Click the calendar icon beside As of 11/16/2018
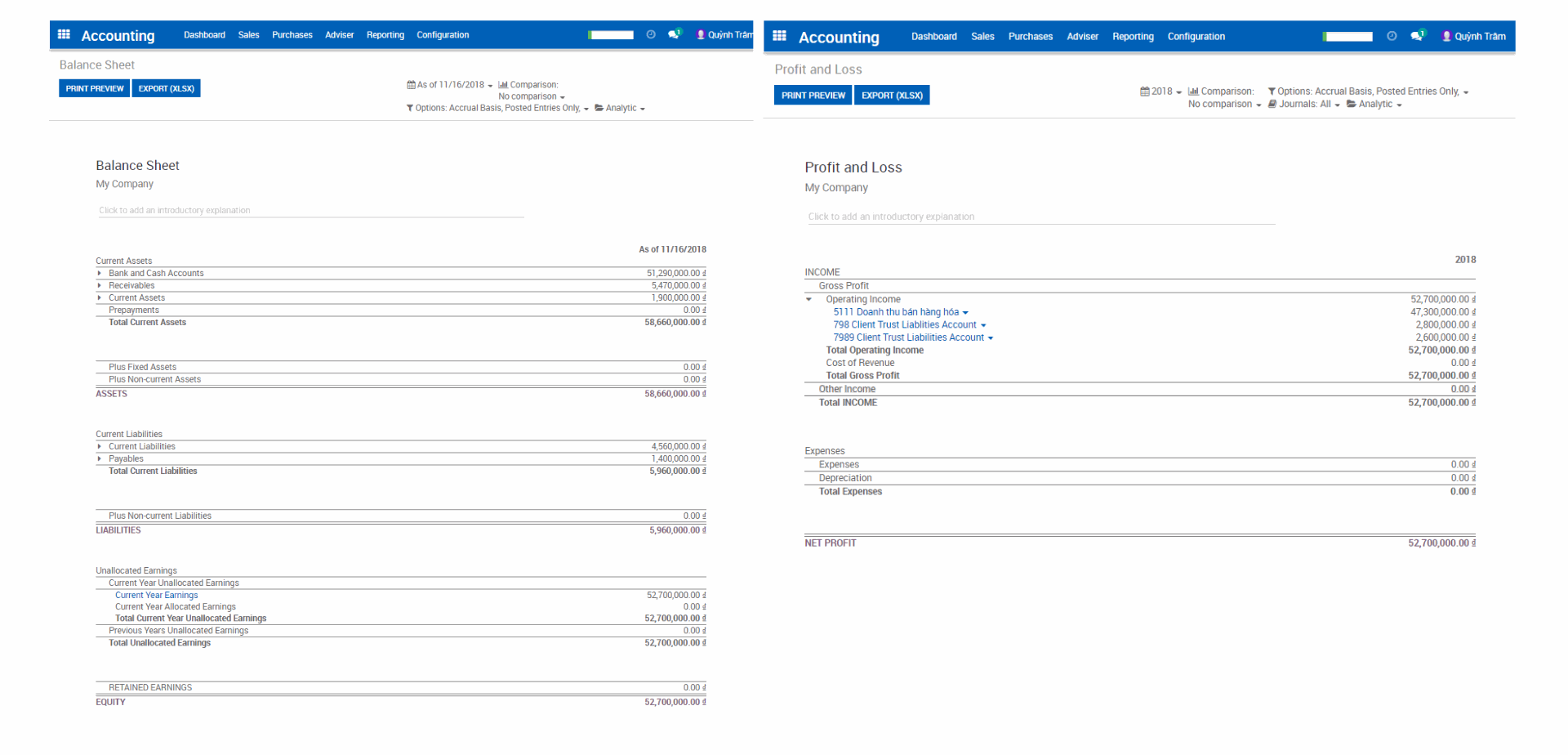The width and height of the screenshot is (1568, 755). pyautogui.click(x=412, y=84)
